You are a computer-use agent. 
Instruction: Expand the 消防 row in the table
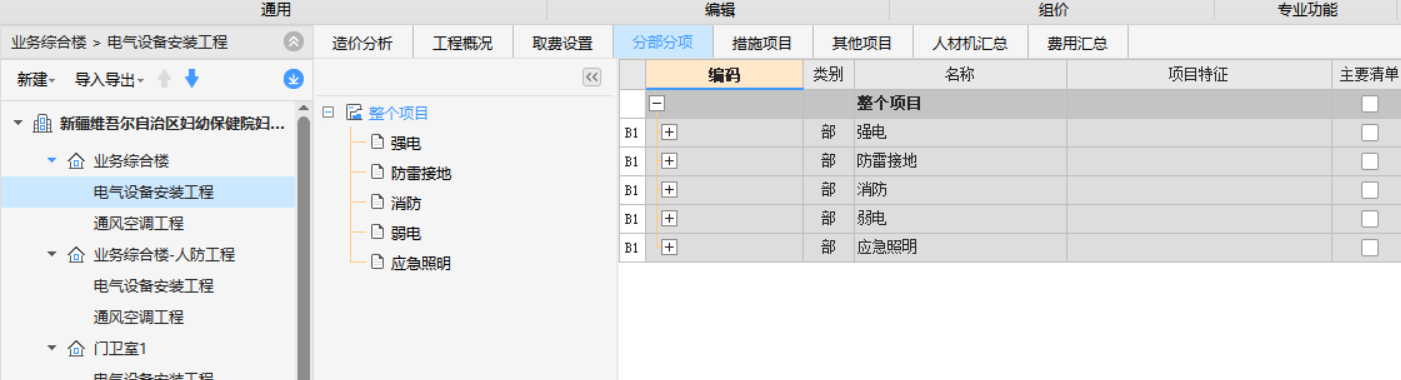coord(669,189)
